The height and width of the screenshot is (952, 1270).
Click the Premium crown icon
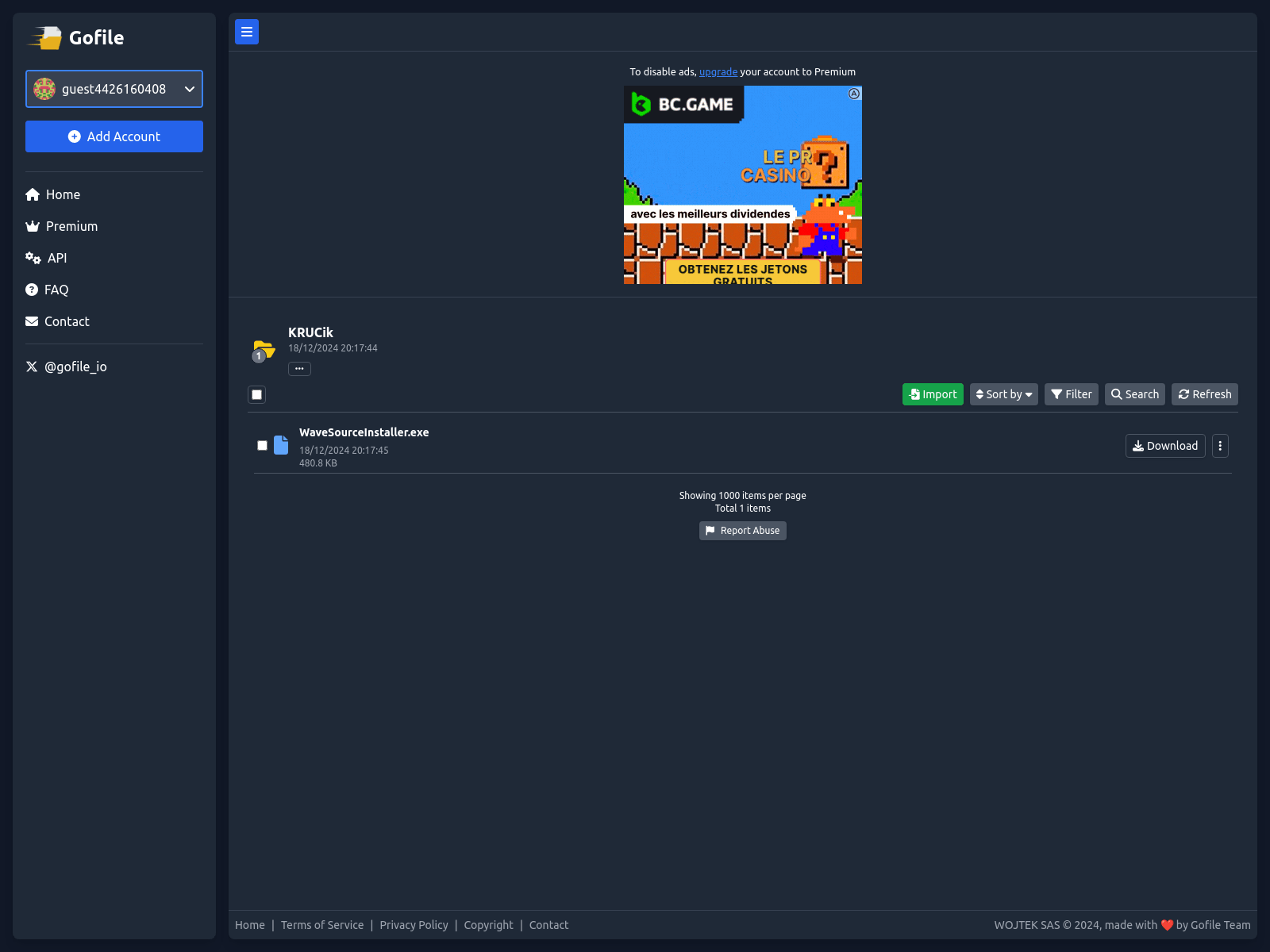pos(33,226)
